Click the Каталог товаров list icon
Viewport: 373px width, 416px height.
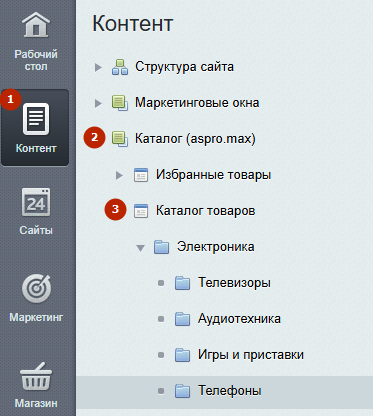click(x=141, y=211)
